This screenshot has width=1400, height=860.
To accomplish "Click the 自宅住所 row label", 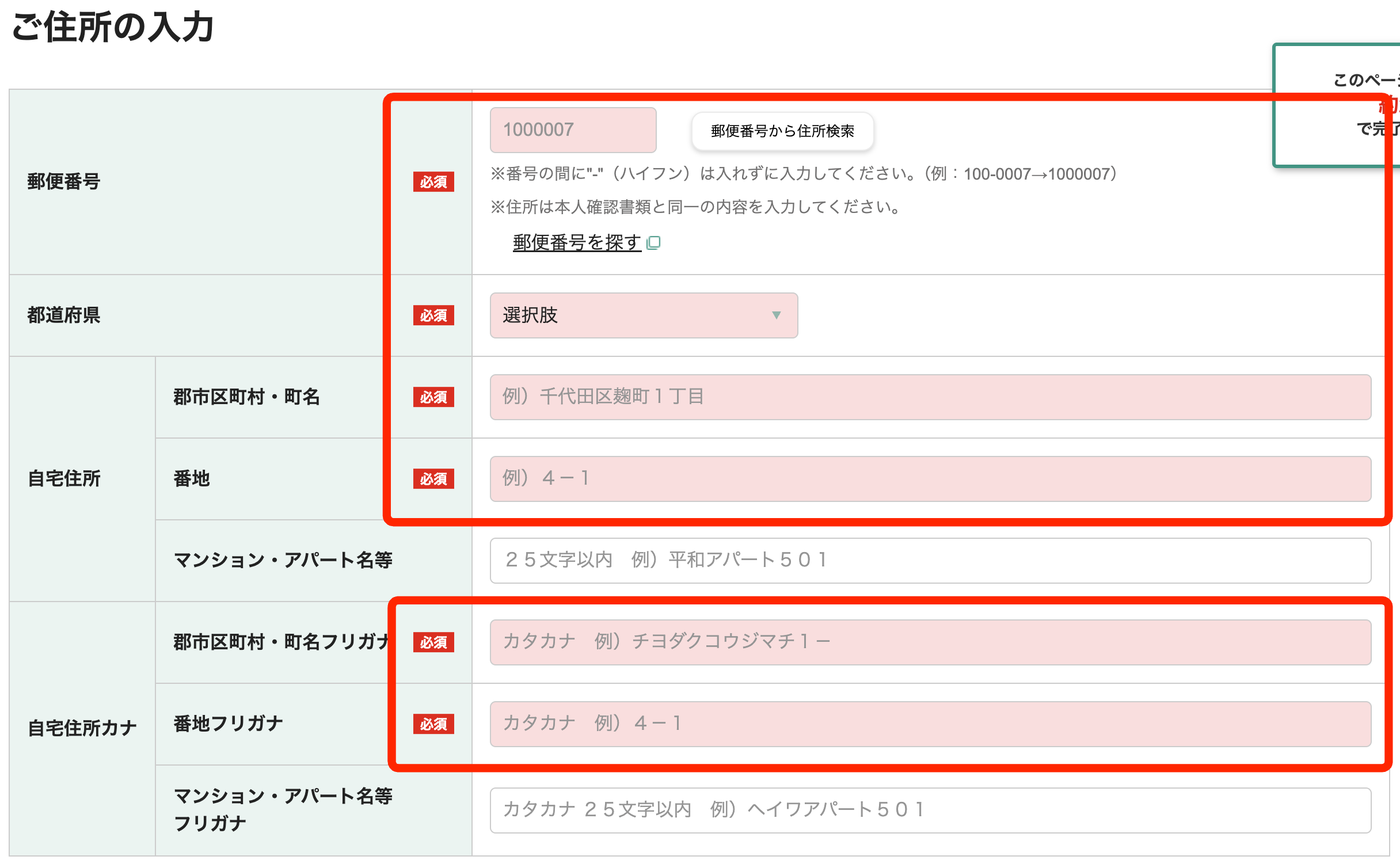I will click(65, 478).
